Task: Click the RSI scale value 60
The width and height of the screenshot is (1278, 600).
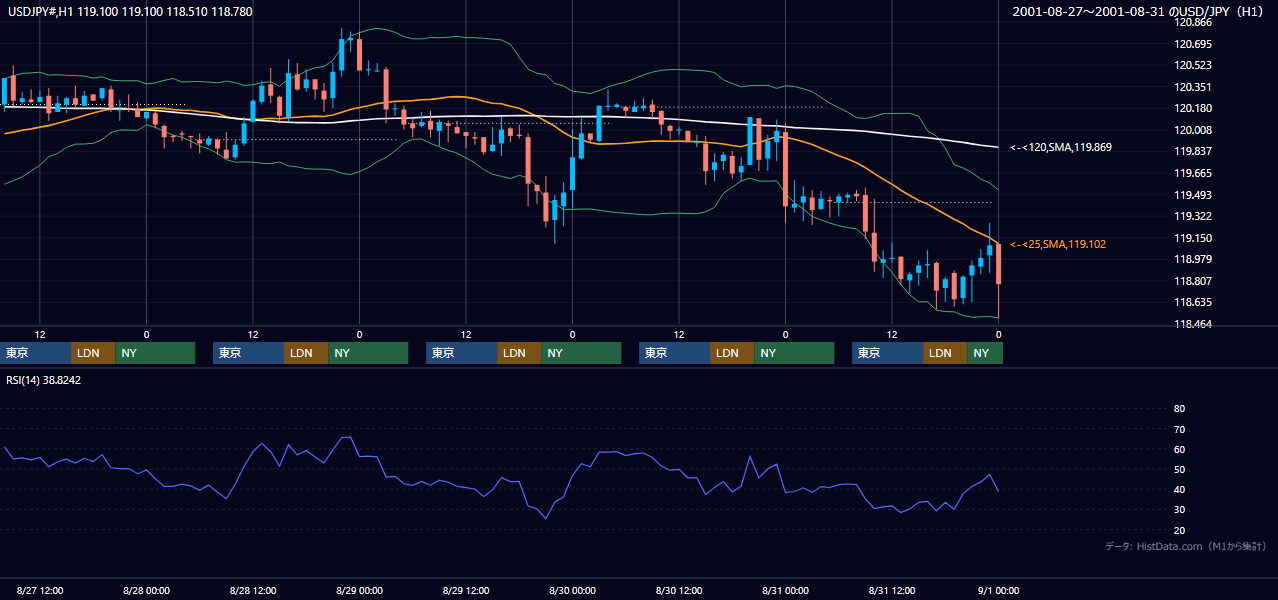Action: 1180,449
